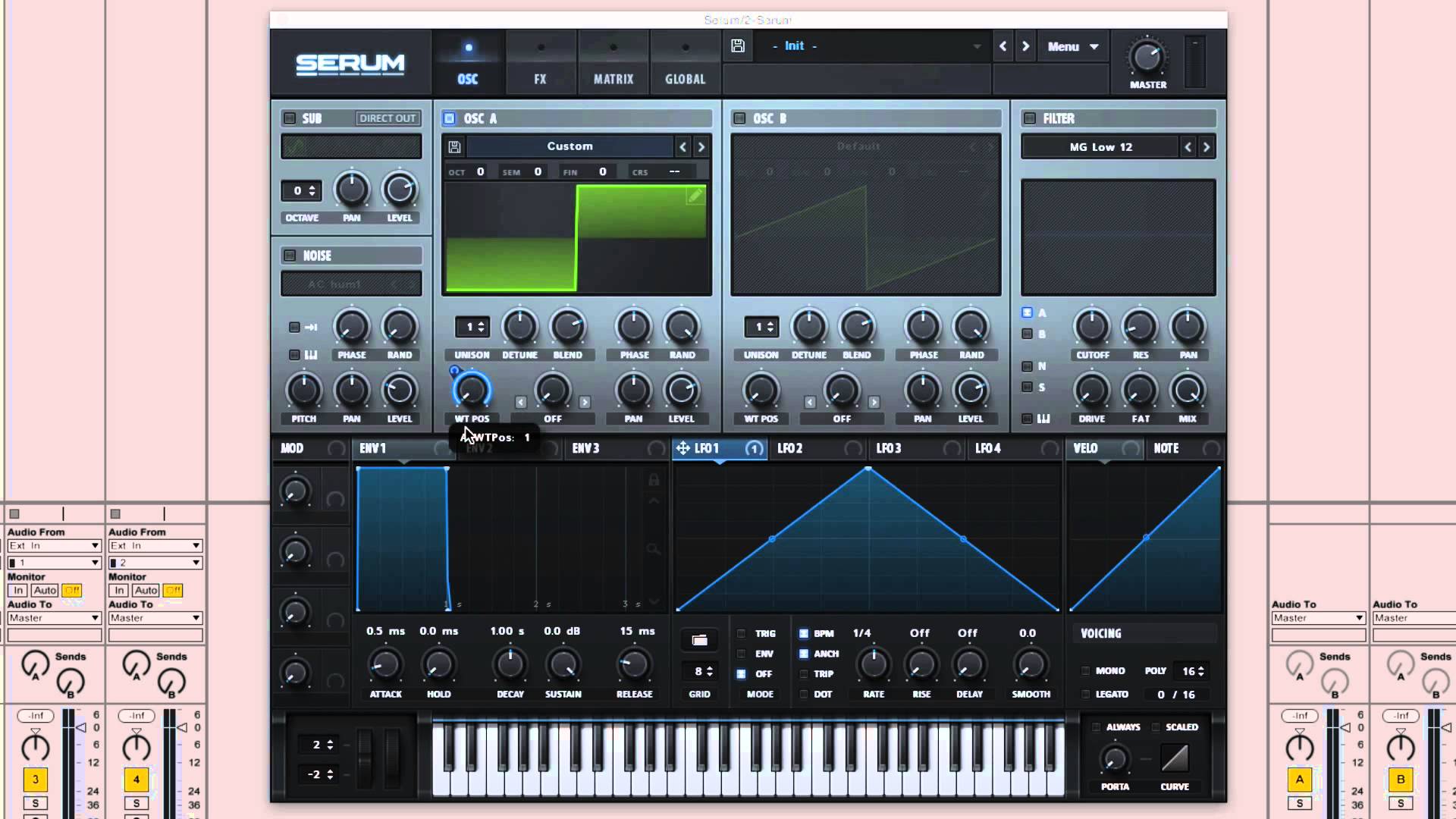The height and width of the screenshot is (819, 1456).
Task: Open the Menu dropdown
Action: (1072, 46)
